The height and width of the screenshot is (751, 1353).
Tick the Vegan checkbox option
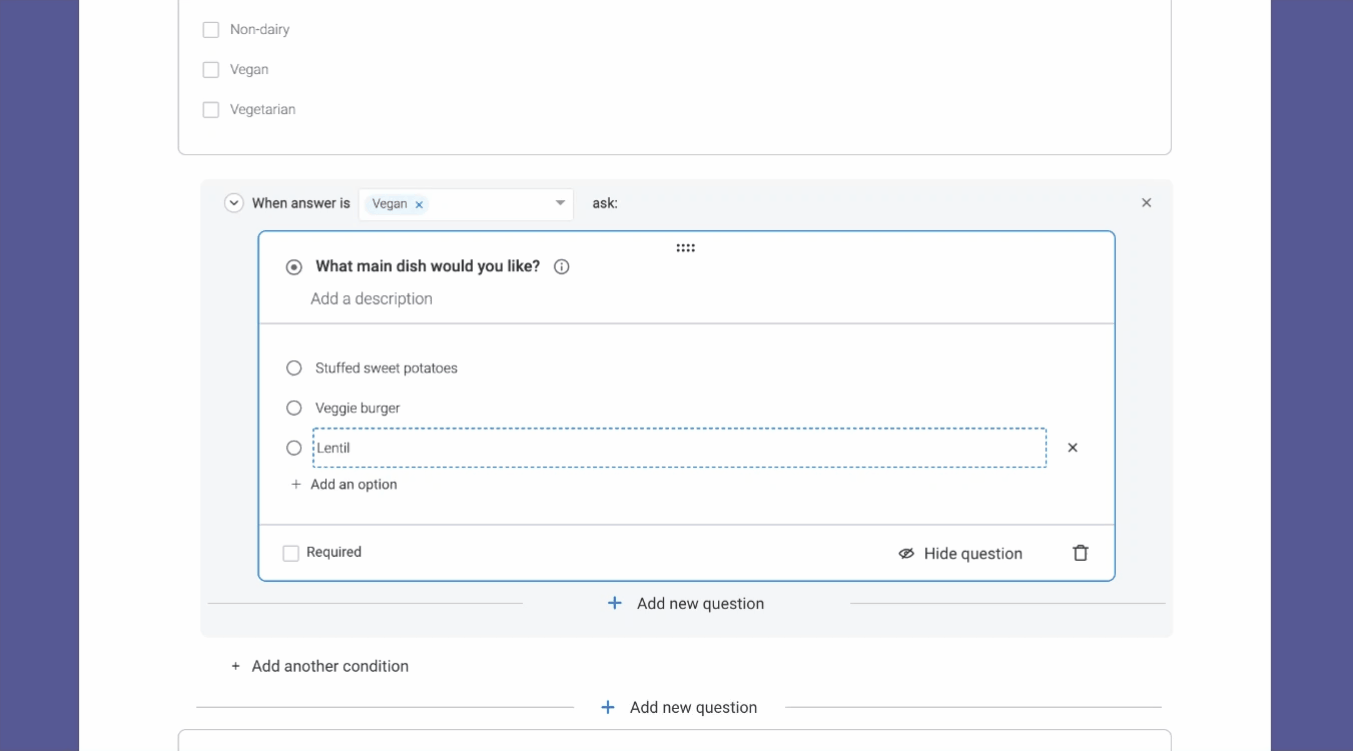211,70
